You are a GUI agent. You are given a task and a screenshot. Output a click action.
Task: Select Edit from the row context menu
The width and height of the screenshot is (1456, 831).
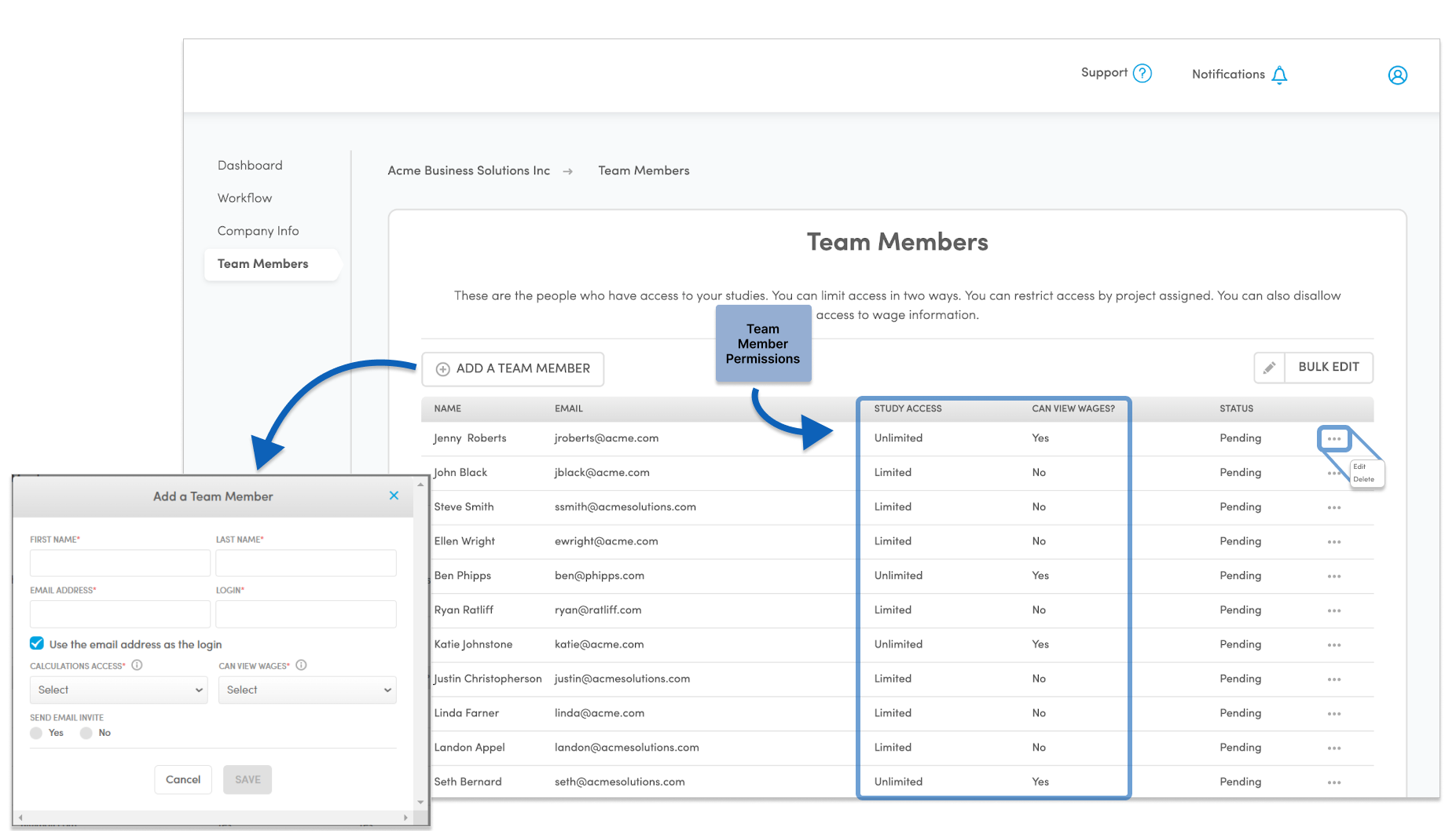click(x=1361, y=467)
